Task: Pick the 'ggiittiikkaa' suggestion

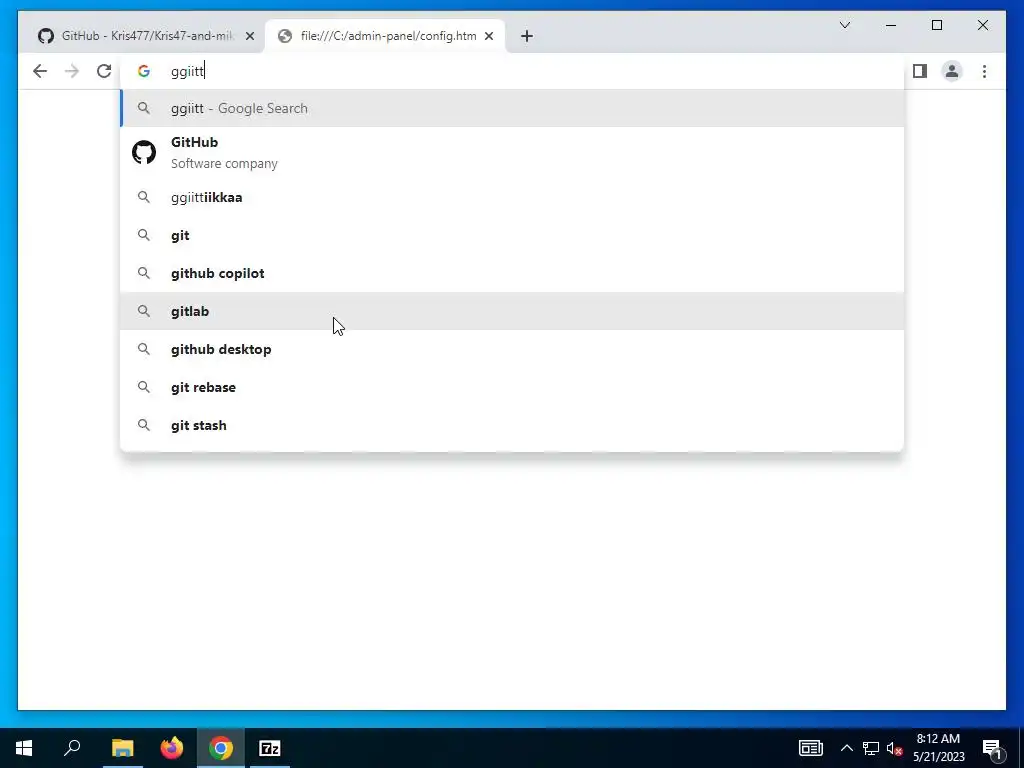Action: [513, 197]
